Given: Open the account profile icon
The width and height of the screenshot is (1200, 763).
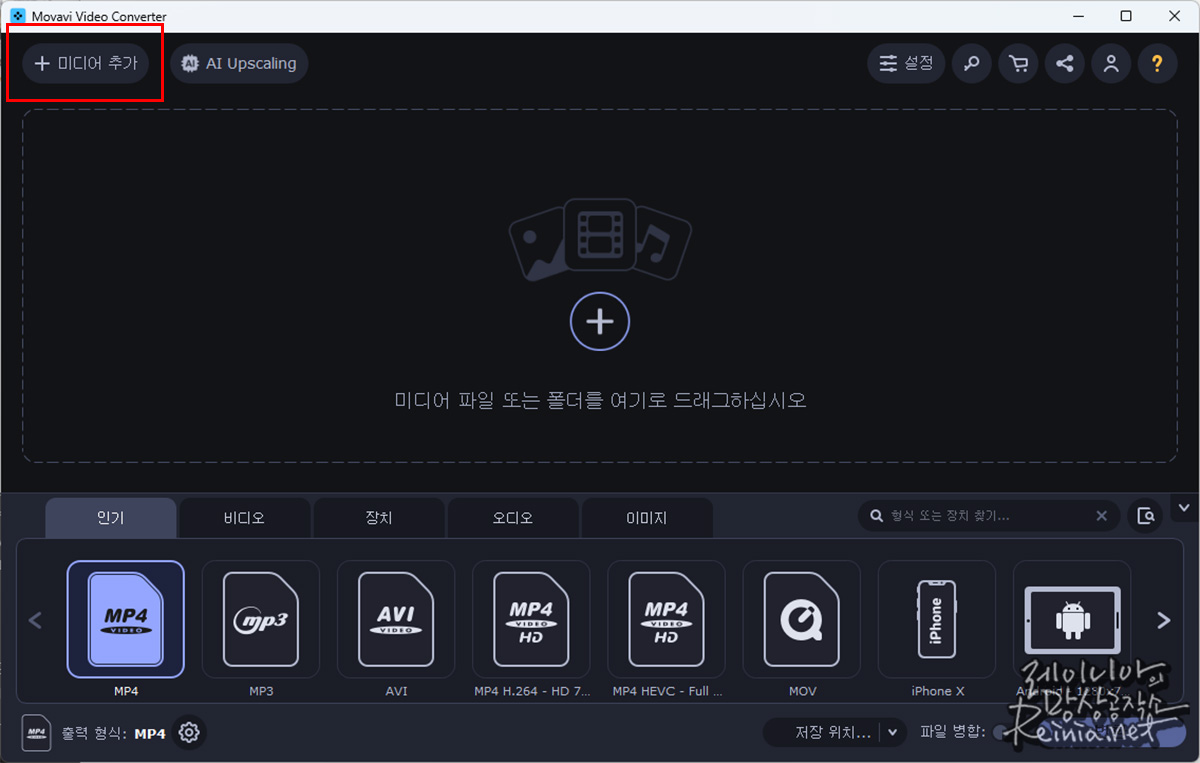Looking at the screenshot, I should [x=1111, y=62].
